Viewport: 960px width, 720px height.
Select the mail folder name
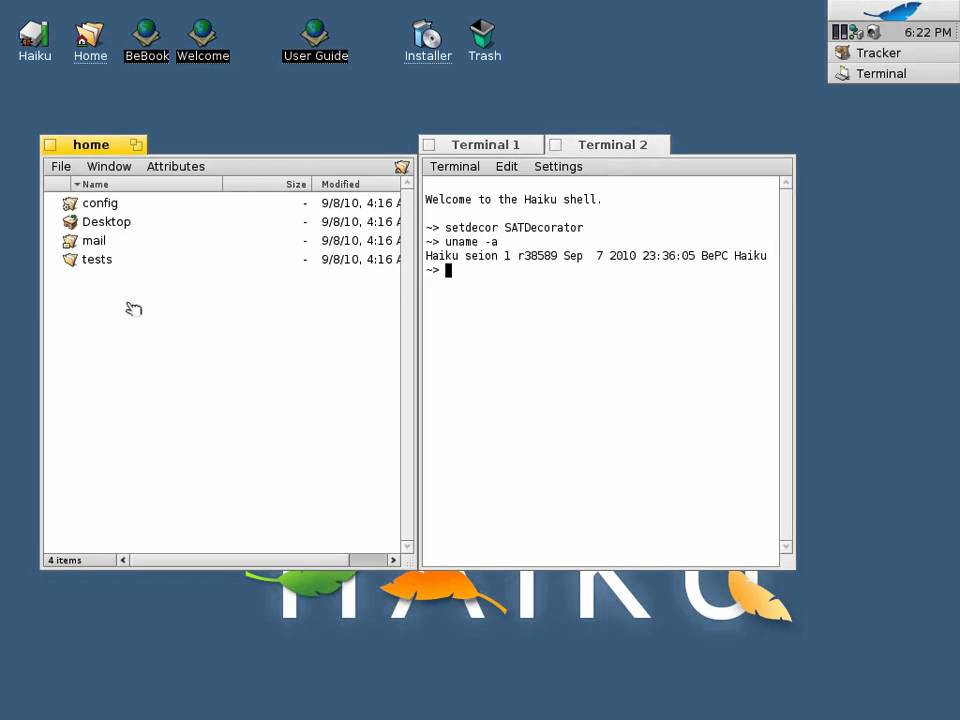tap(94, 241)
